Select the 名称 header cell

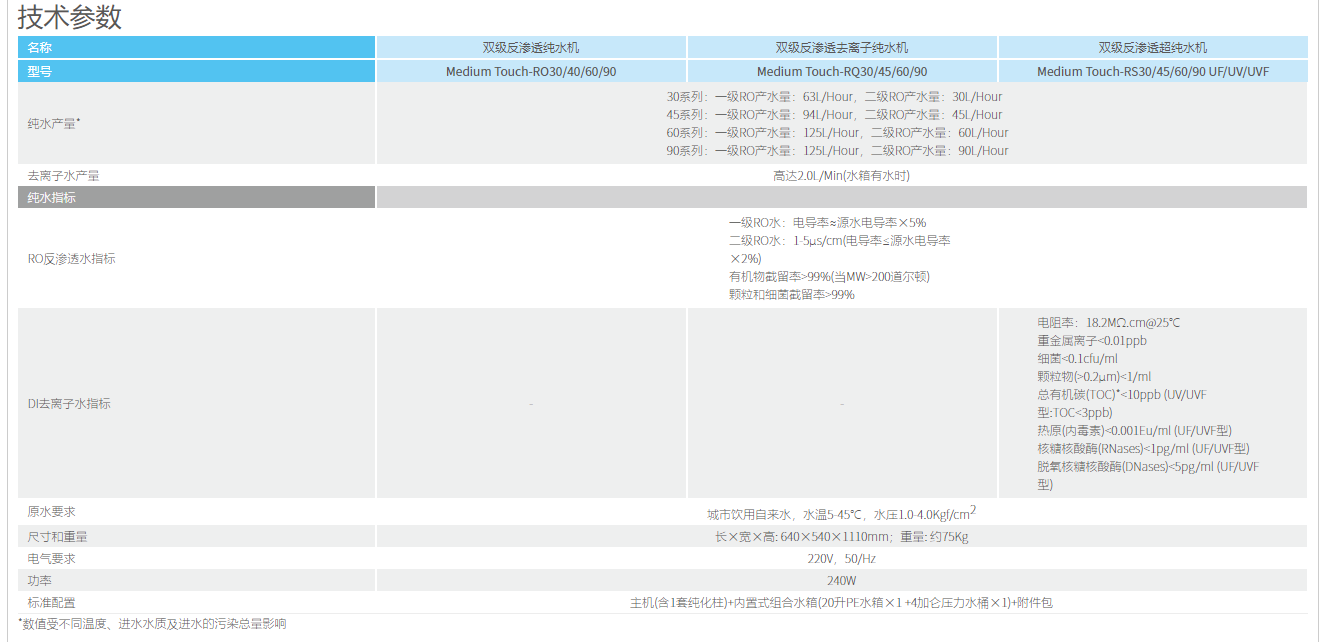[196, 47]
